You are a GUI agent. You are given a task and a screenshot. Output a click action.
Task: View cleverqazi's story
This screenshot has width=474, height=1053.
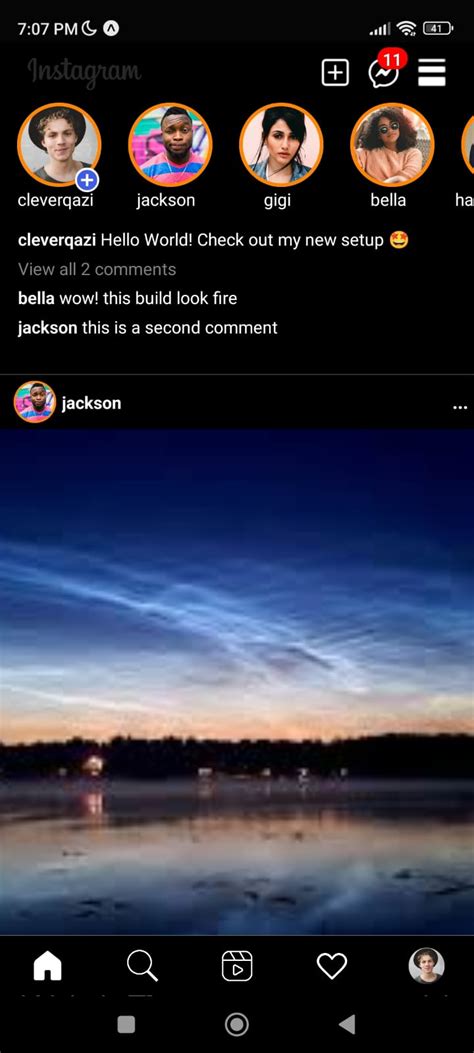click(x=59, y=145)
